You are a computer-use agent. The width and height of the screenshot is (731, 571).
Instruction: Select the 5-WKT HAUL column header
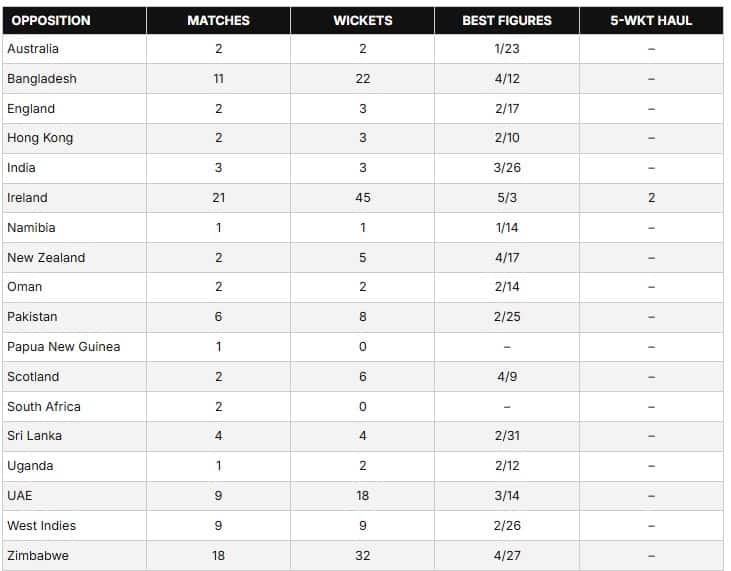point(650,20)
